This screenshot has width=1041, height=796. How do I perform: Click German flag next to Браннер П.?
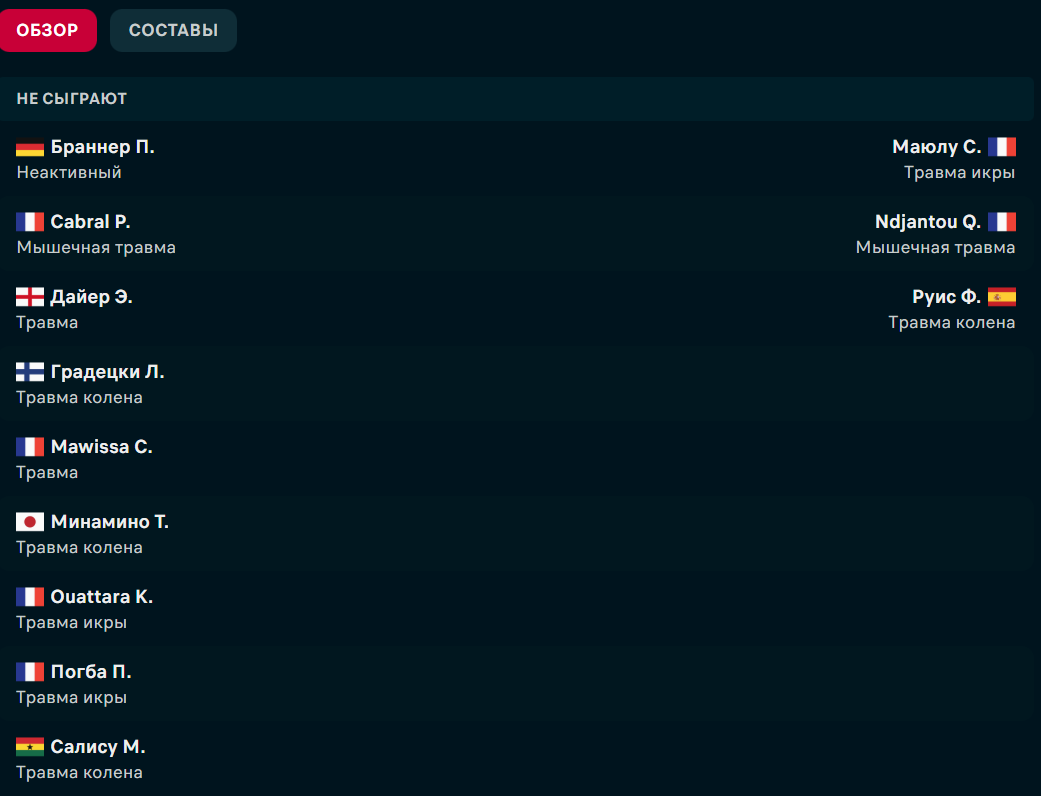30,148
